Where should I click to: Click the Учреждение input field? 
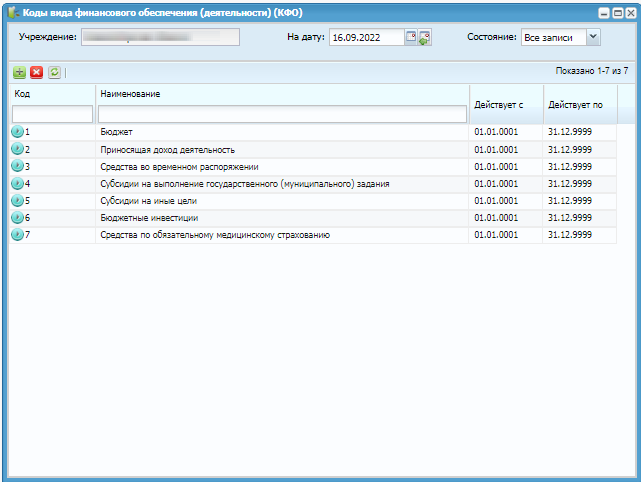click(160, 37)
